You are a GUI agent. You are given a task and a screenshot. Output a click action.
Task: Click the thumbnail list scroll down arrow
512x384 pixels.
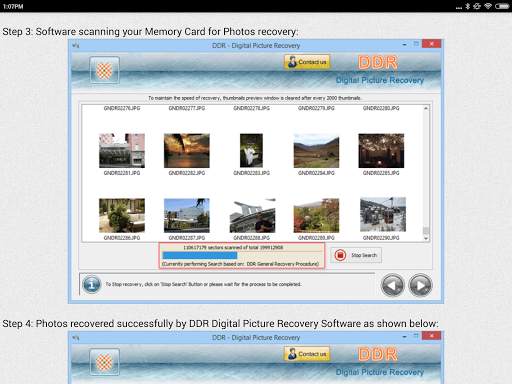[426, 238]
